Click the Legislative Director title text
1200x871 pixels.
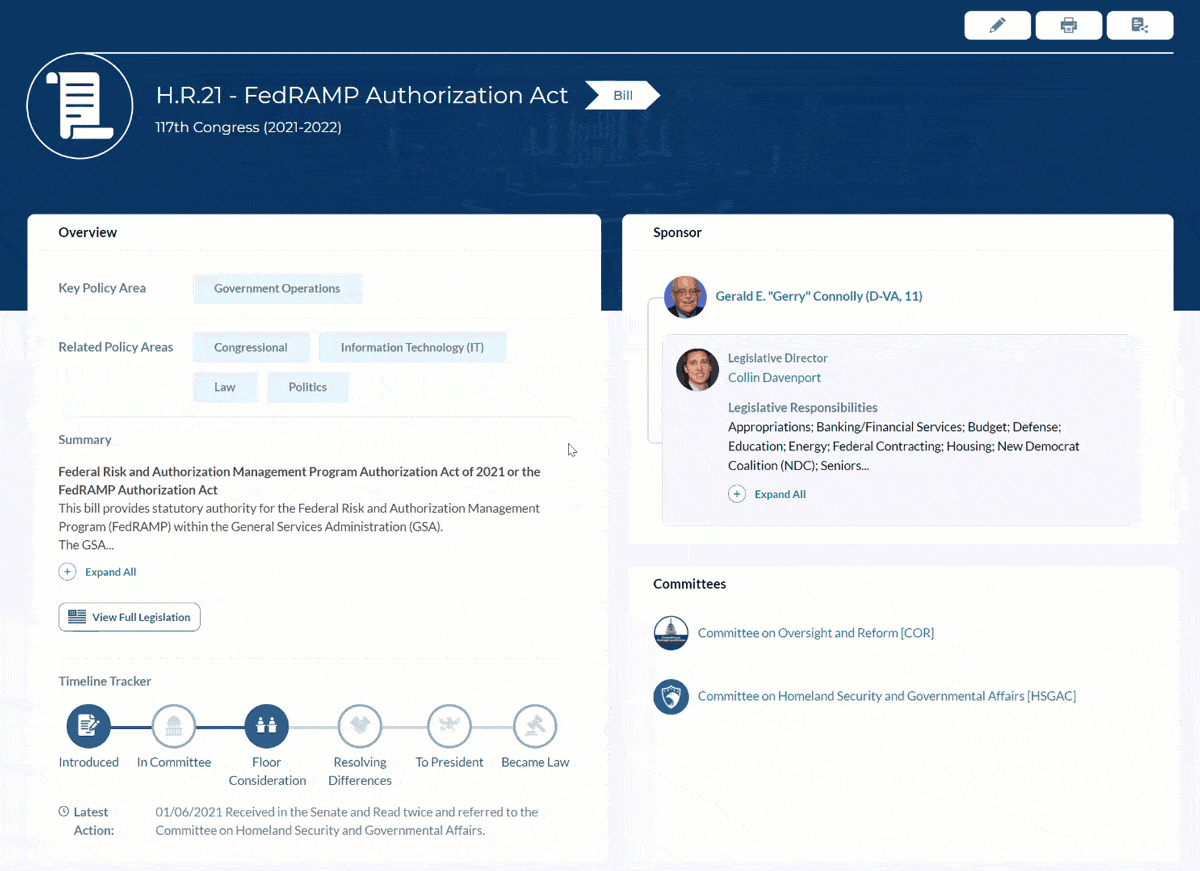click(778, 358)
